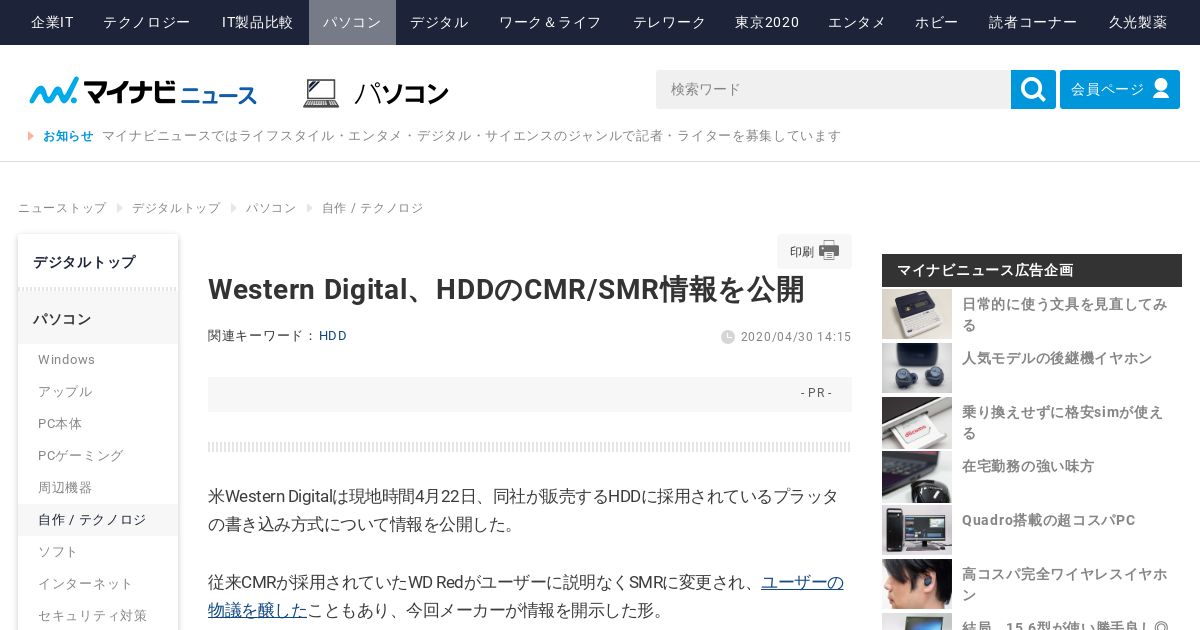
Task: Open Quadro搭載の超コスパPC ad link
Action: 1048,520
